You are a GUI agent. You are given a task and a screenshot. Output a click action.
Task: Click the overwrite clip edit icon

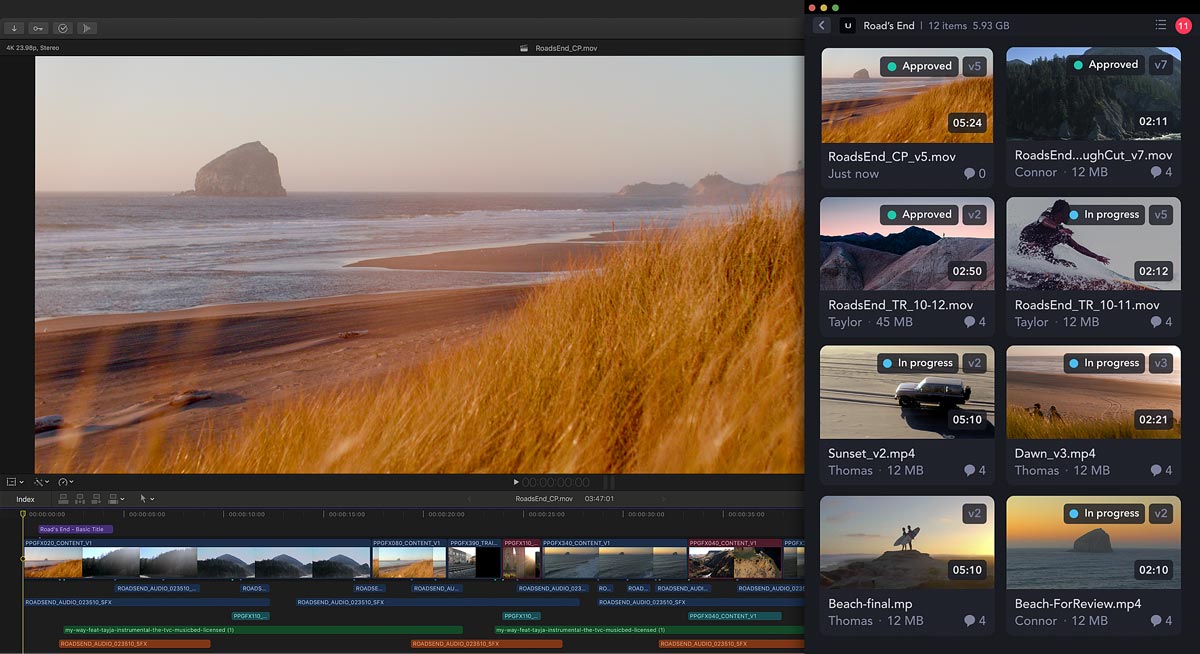click(x=113, y=498)
